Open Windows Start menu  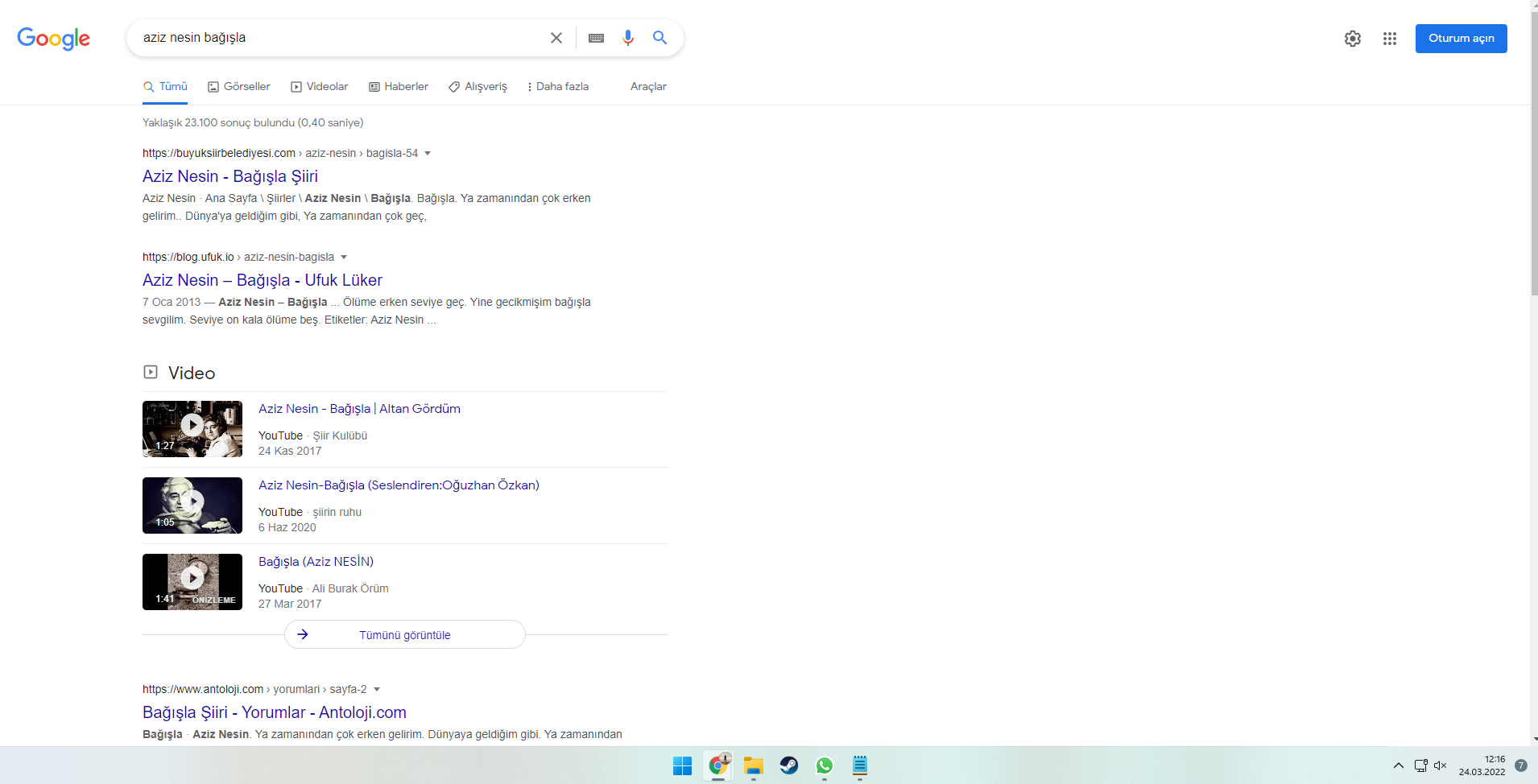[682, 765]
